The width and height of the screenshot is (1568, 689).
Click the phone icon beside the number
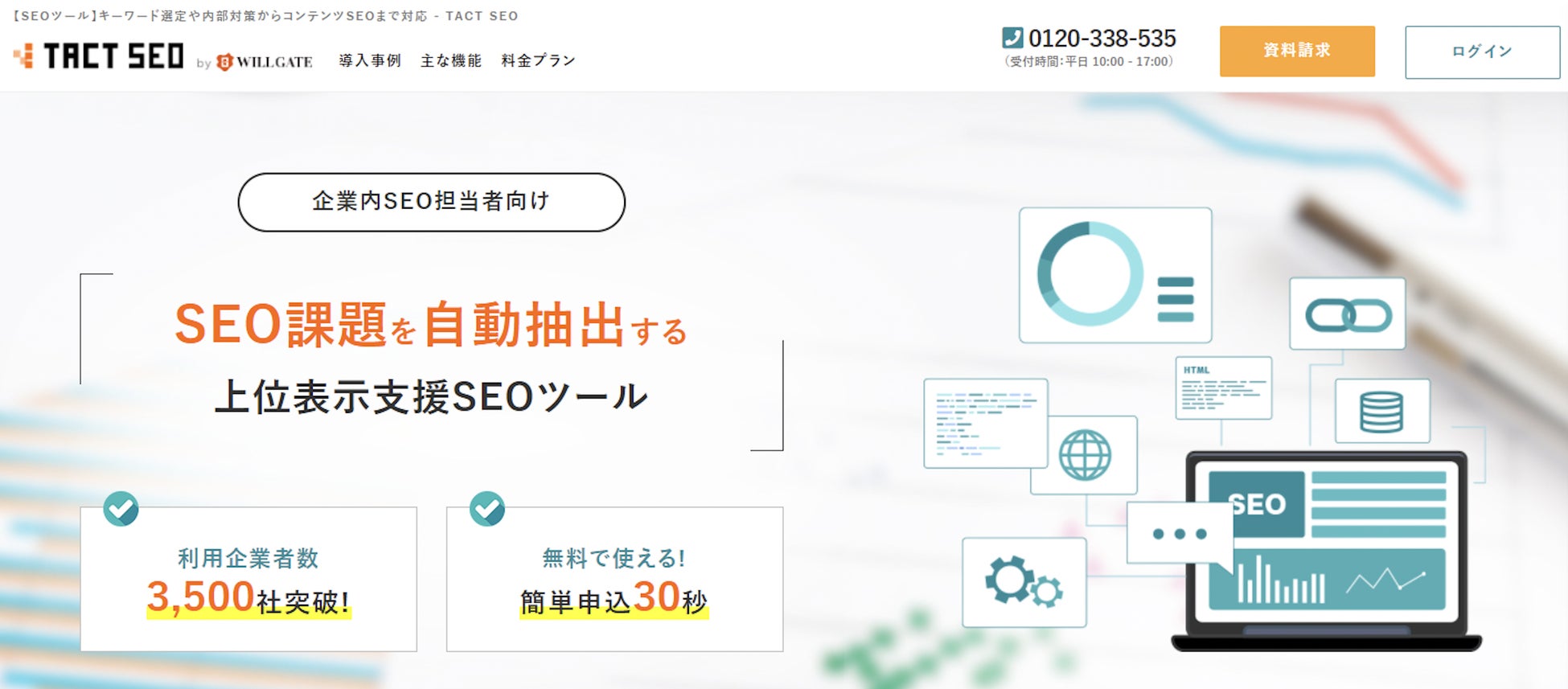(x=1012, y=38)
